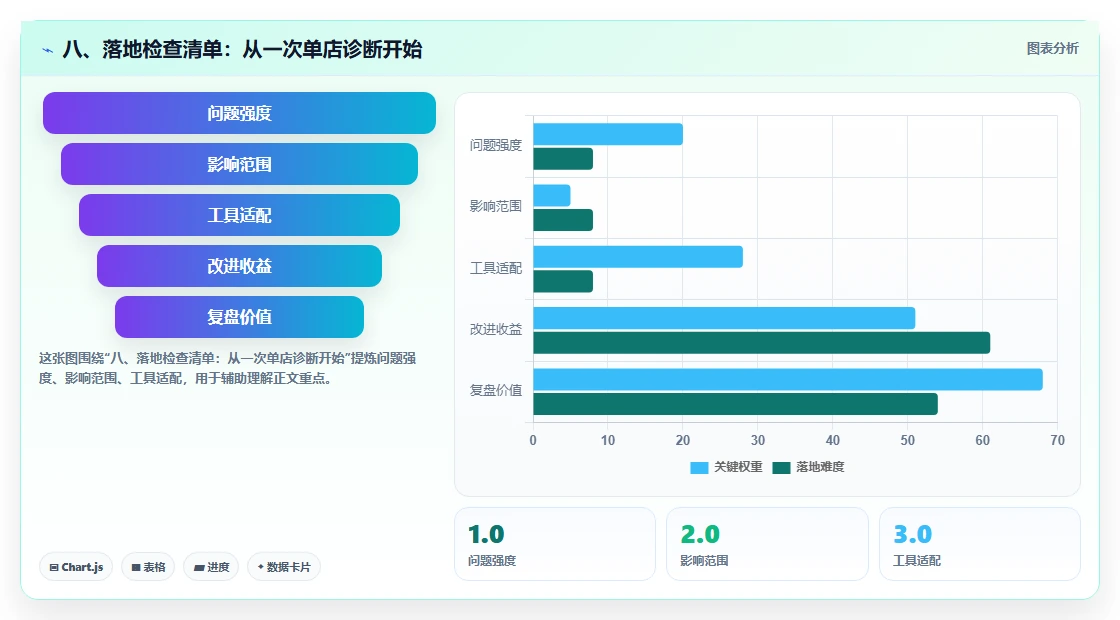This screenshot has height=620, width=1120.
Task: Click the 问题强度 chart axis label
Action: [x=496, y=146]
